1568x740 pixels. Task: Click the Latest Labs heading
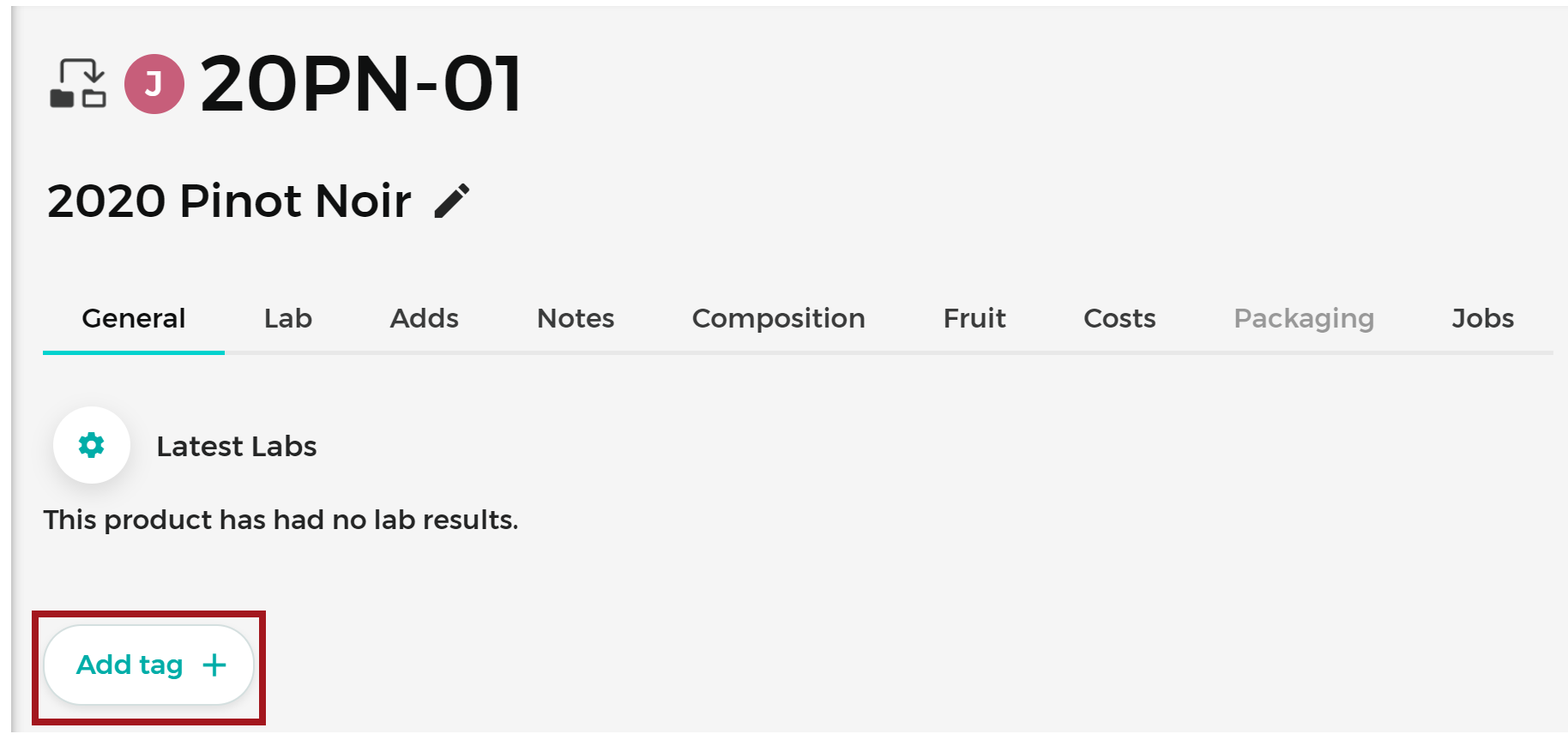pyautogui.click(x=237, y=446)
